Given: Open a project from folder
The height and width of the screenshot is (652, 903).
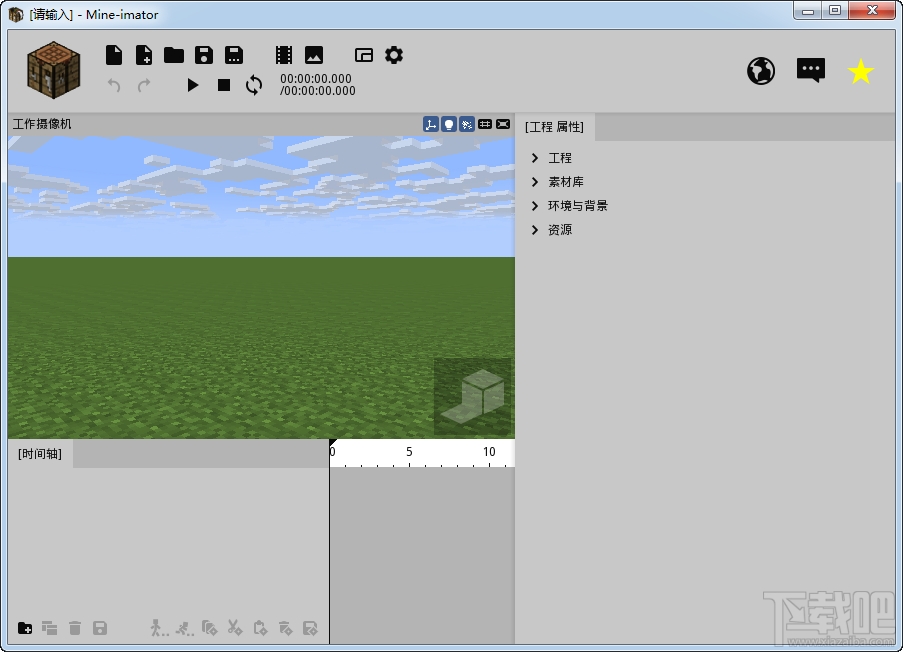Looking at the screenshot, I should click(174, 55).
